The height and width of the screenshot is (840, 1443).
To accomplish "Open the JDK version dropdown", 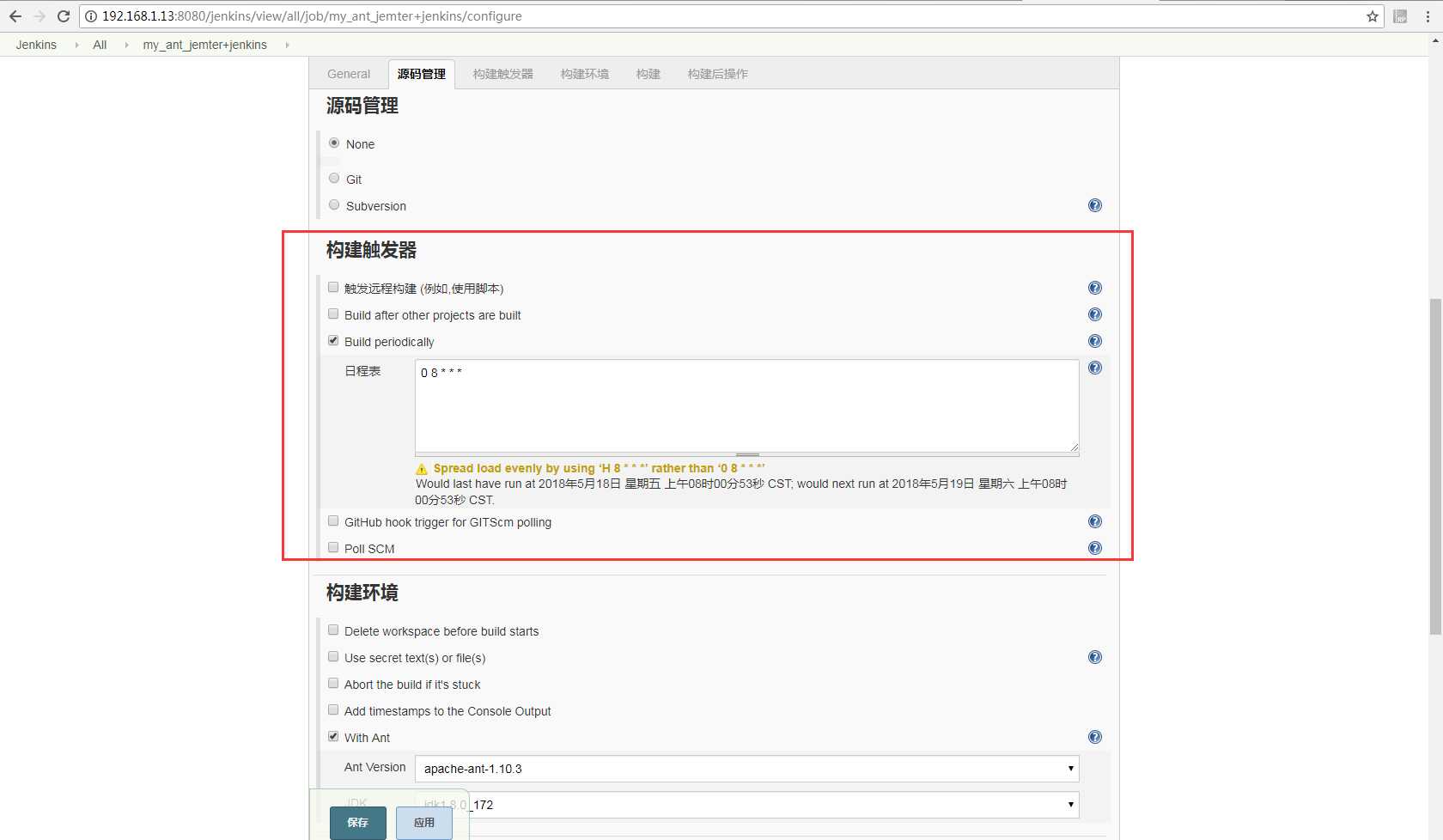I will point(746,805).
